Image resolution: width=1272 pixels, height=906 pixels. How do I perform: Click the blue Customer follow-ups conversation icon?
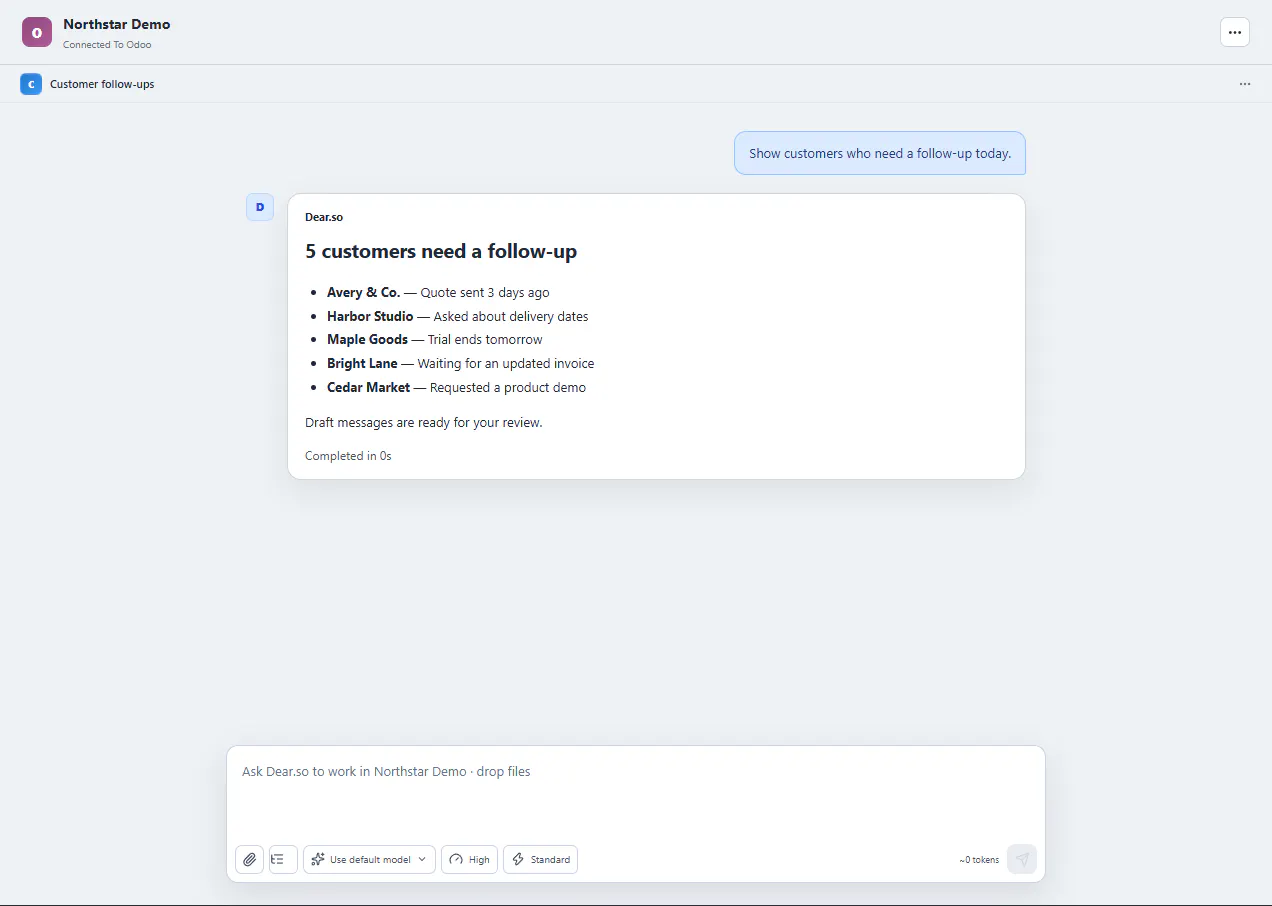click(31, 84)
